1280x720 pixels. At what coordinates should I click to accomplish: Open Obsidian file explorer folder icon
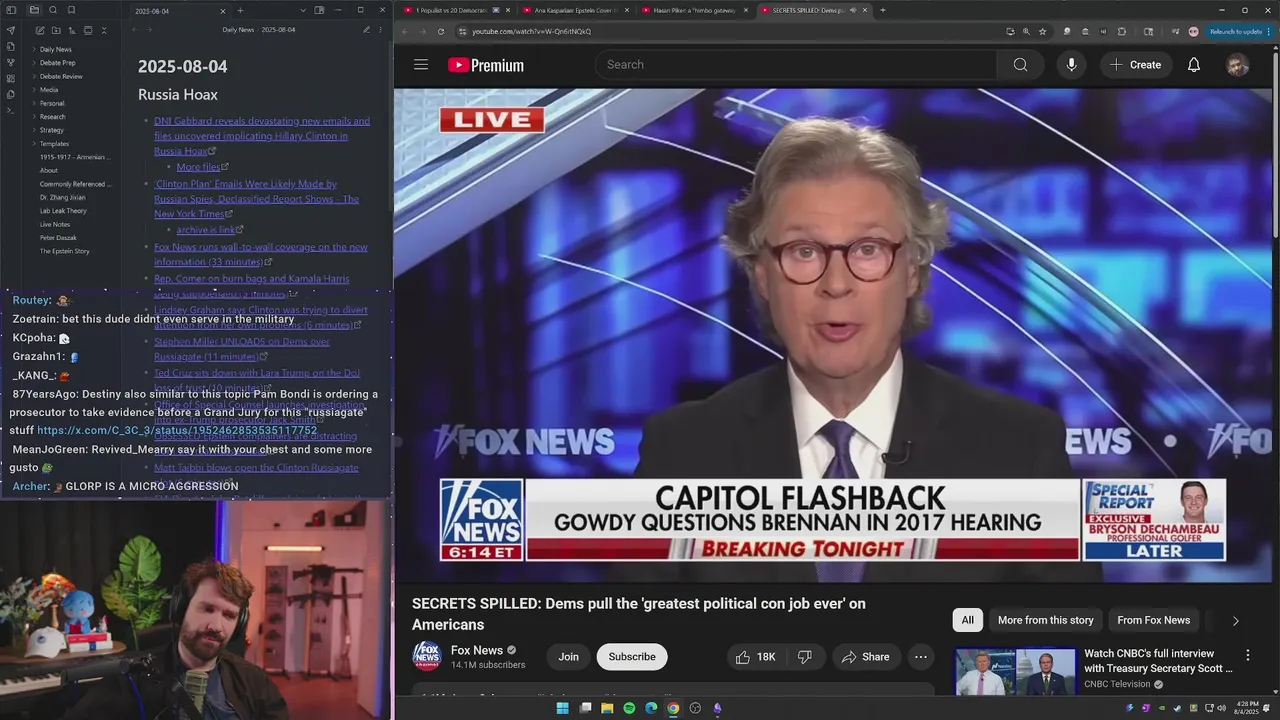point(34,10)
